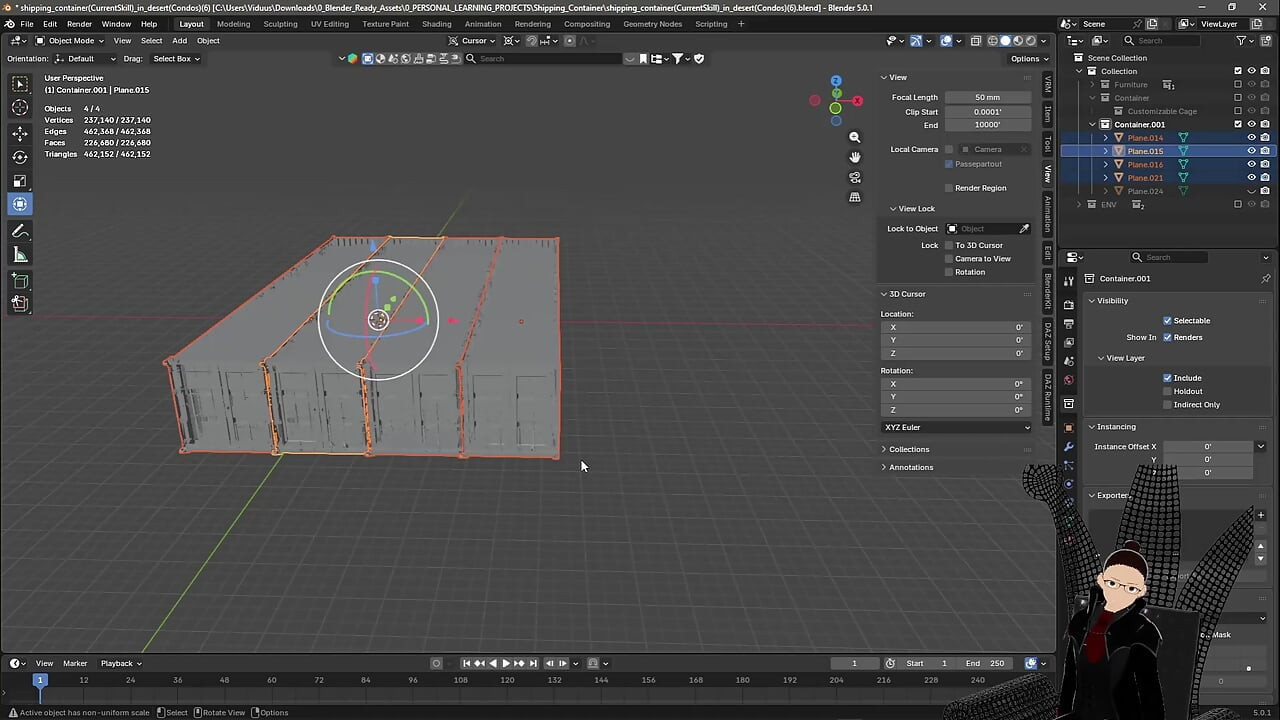This screenshot has height=720, width=1280.
Task: Expand Plane.016 in the outliner
Action: click(1105, 164)
